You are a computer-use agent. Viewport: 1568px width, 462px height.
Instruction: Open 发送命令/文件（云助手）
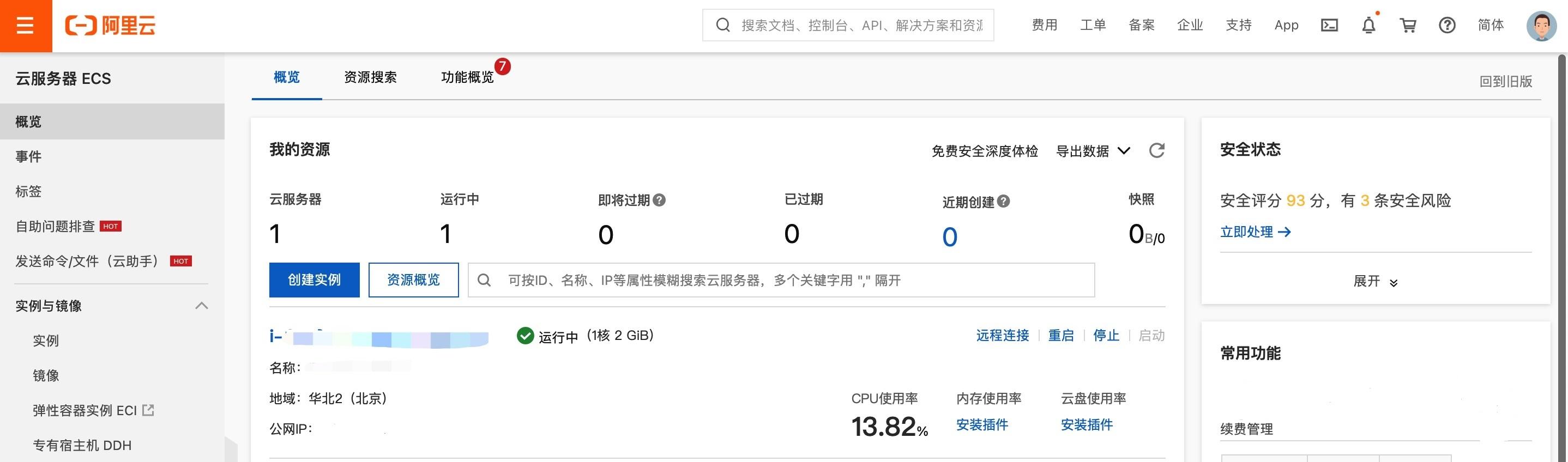112,262
